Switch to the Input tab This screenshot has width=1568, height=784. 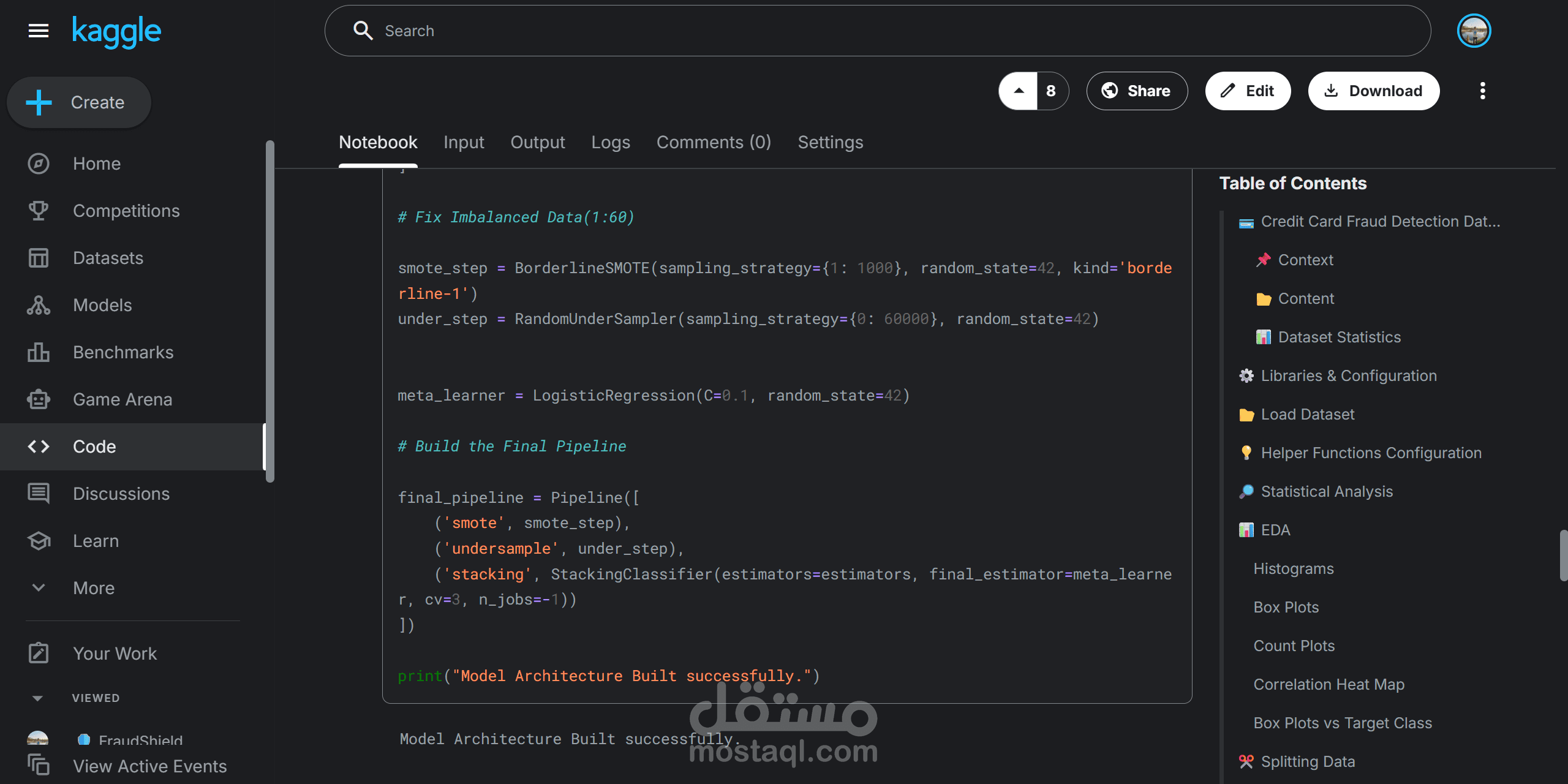pos(464,142)
